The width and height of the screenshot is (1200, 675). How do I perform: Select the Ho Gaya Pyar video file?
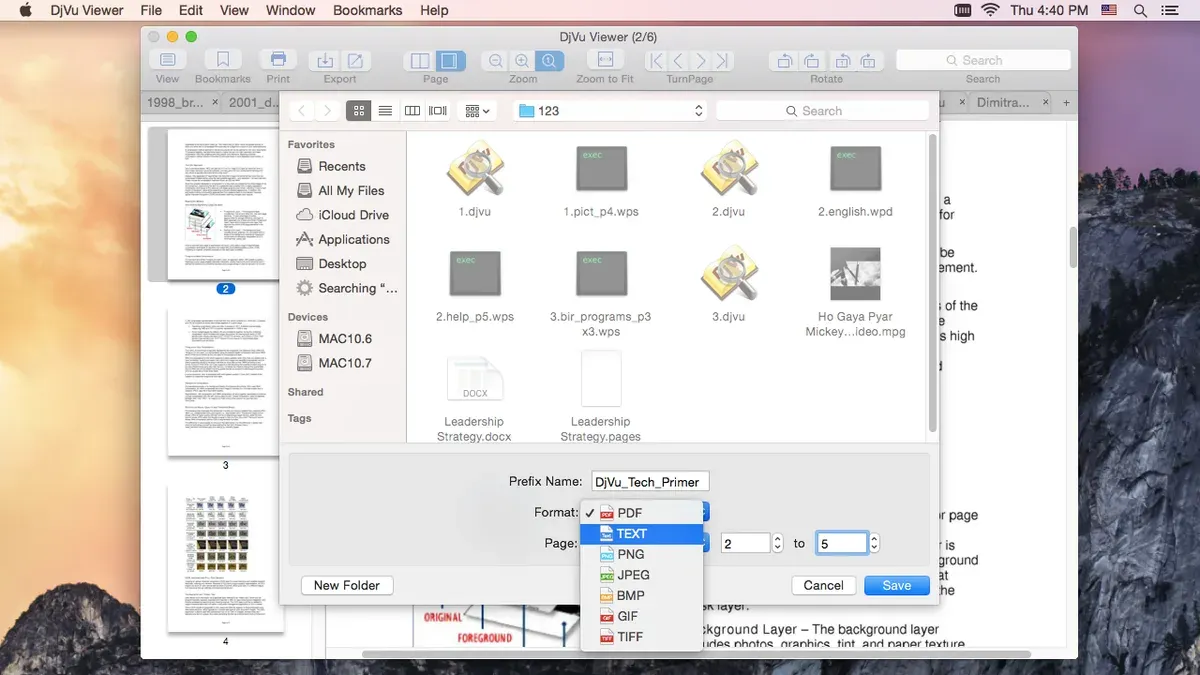pyautogui.click(x=855, y=292)
